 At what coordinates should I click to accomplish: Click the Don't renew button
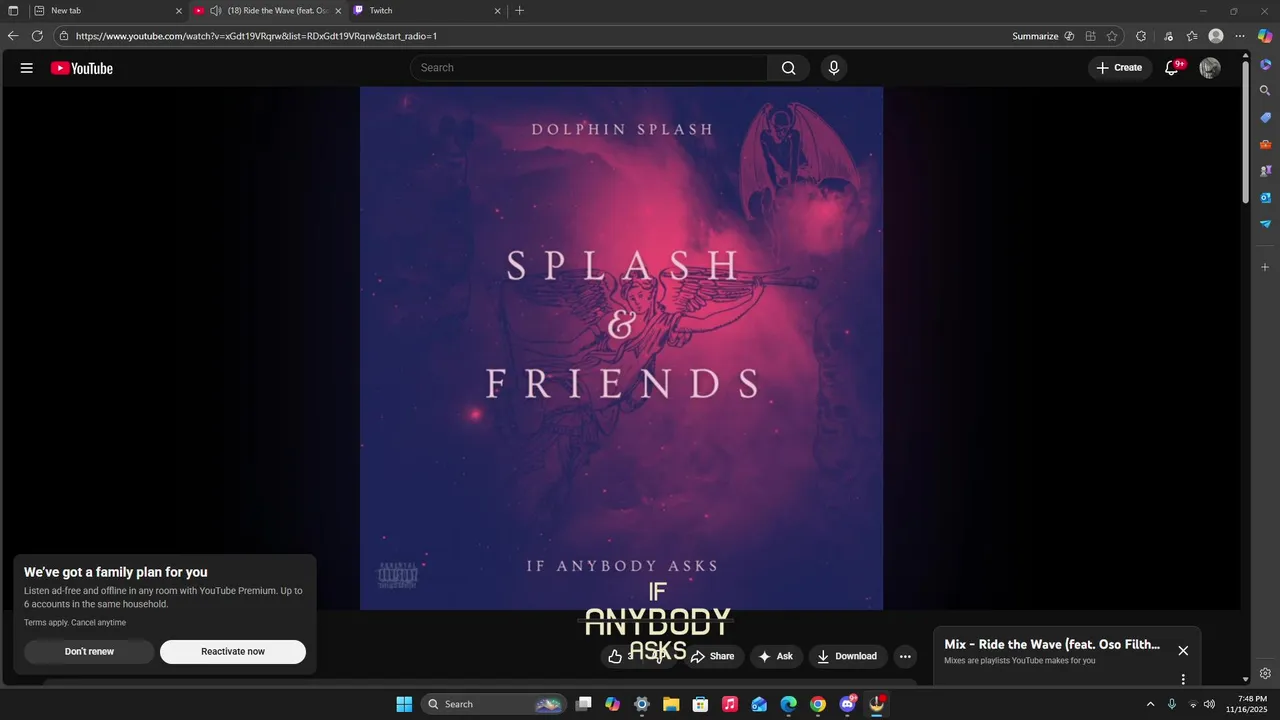coord(89,652)
